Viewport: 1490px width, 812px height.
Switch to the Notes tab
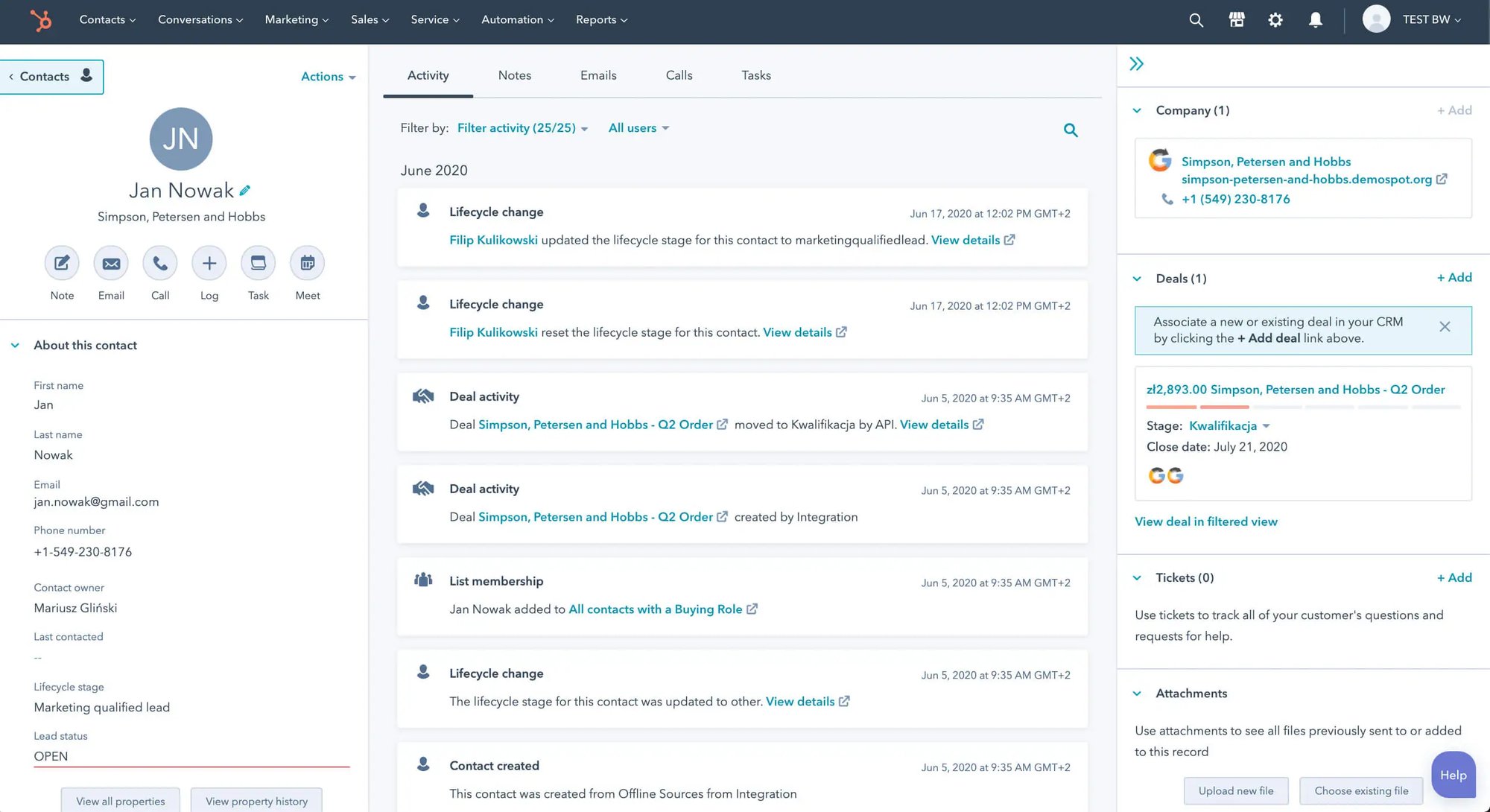(x=515, y=75)
